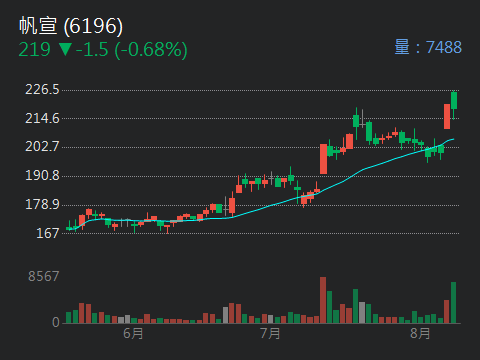Click the volume label 量：7488
This screenshot has height=360, width=480.
click(428, 47)
